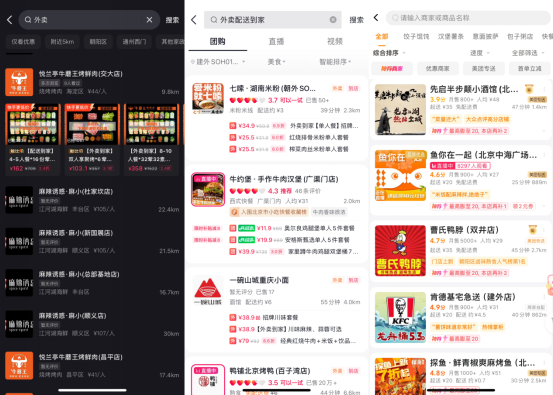Click the 外卖配送到家 search input
Image resolution: width=553 pixels, height=395 pixels.
(273, 20)
